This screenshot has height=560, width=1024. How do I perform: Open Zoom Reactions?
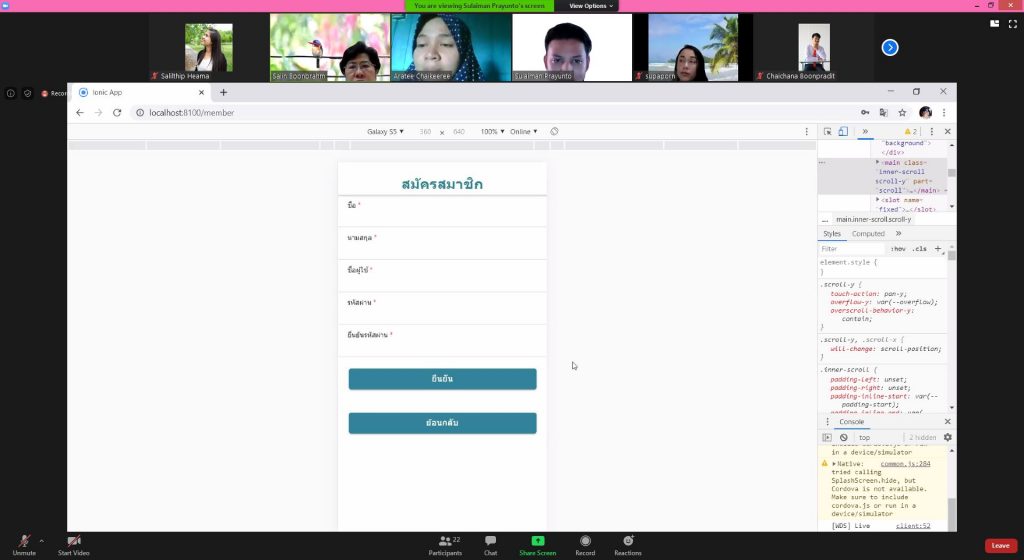pos(628,541)
